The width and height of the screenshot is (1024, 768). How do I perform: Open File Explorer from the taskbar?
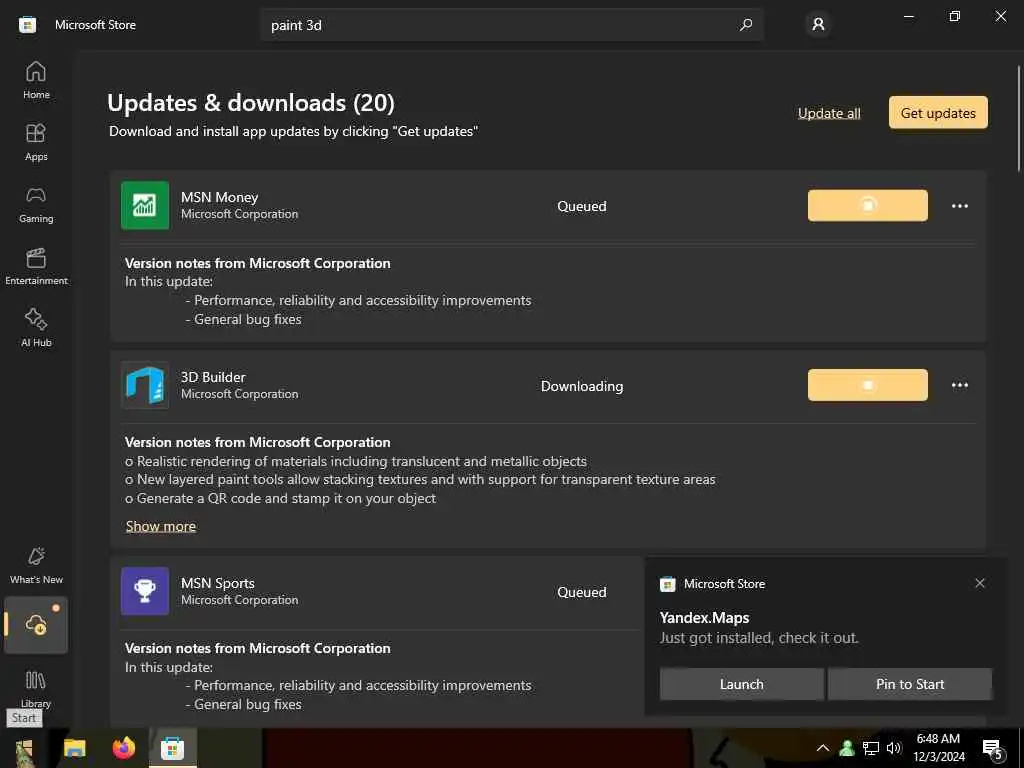click(74, 748)
